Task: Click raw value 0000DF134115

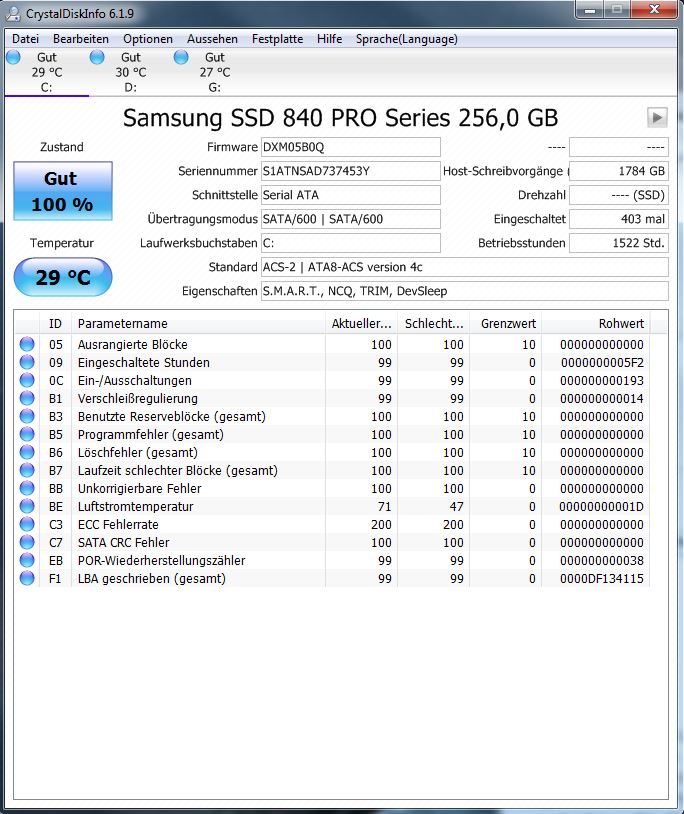Action: tap(601, 578)
